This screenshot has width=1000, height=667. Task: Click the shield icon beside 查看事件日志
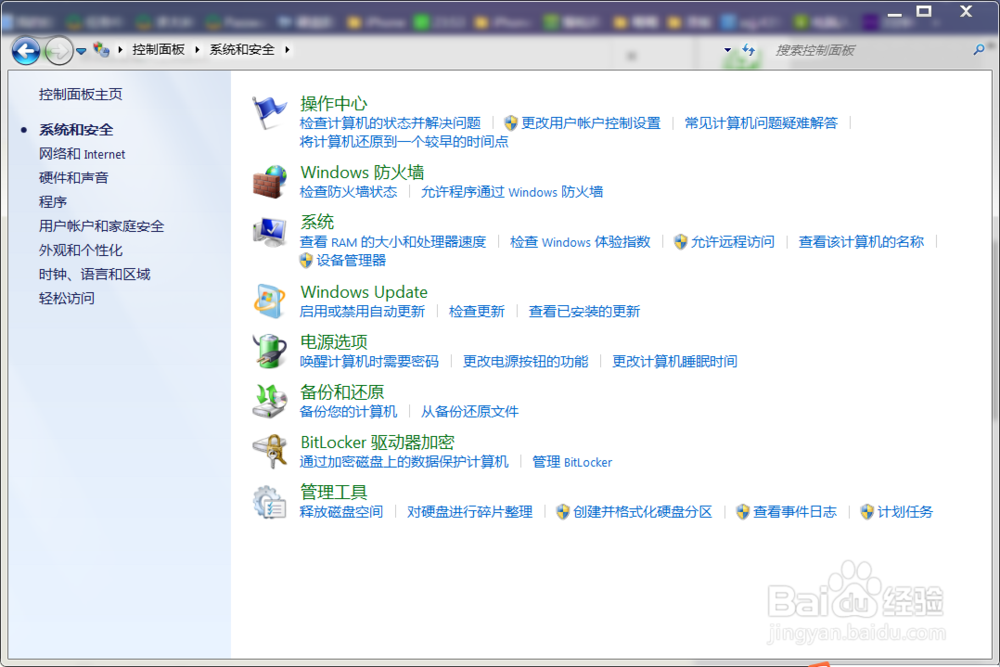click(742, 511)
